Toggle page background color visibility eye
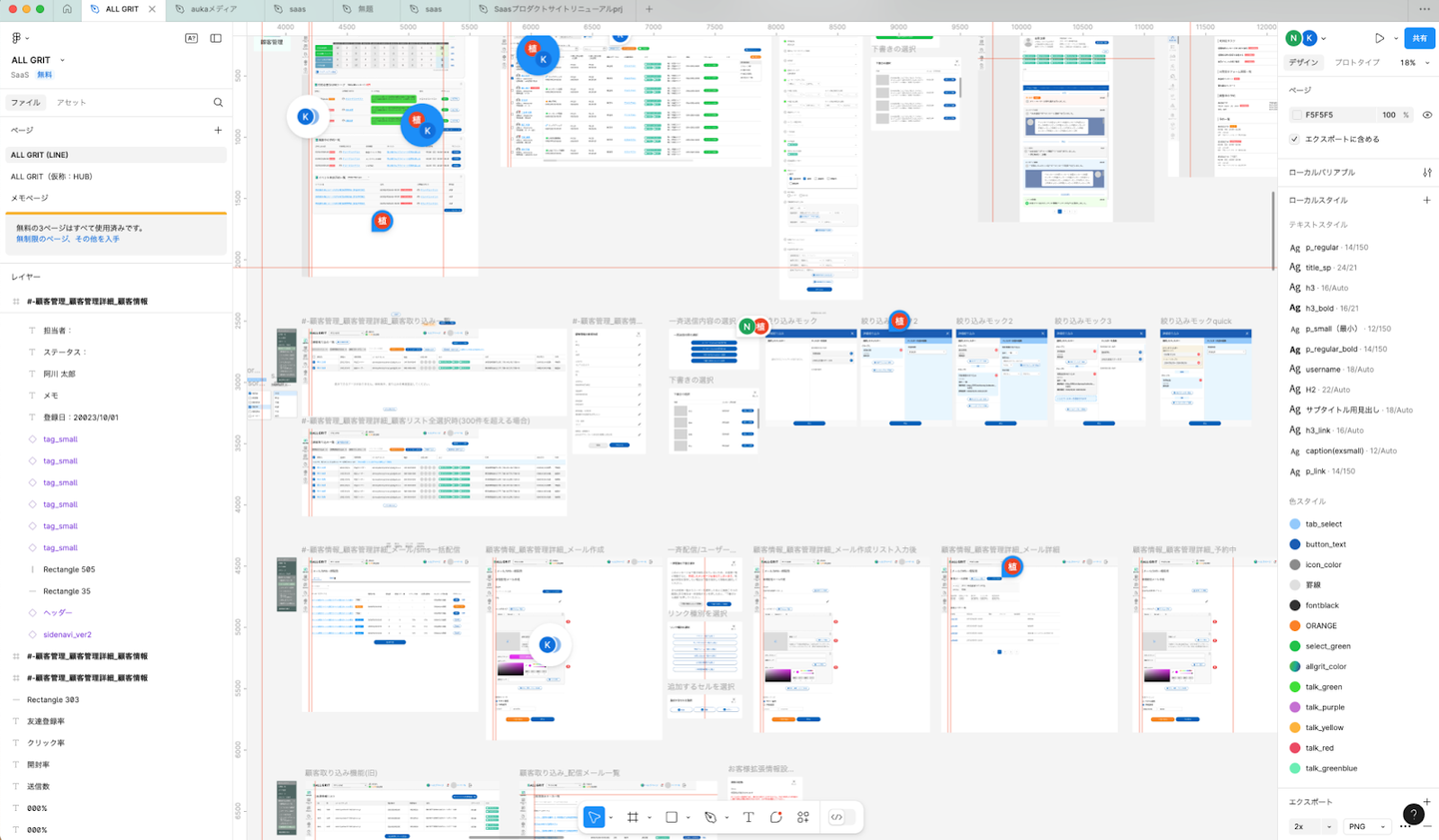Viewport: 1439px width, 840px height. (x=1427, y=115)
